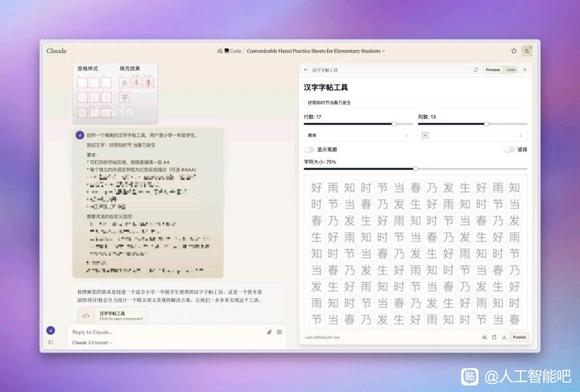The image size is (580, 392).
Task: Switch to the Preview tab
Action: click(x=493, y=70)
